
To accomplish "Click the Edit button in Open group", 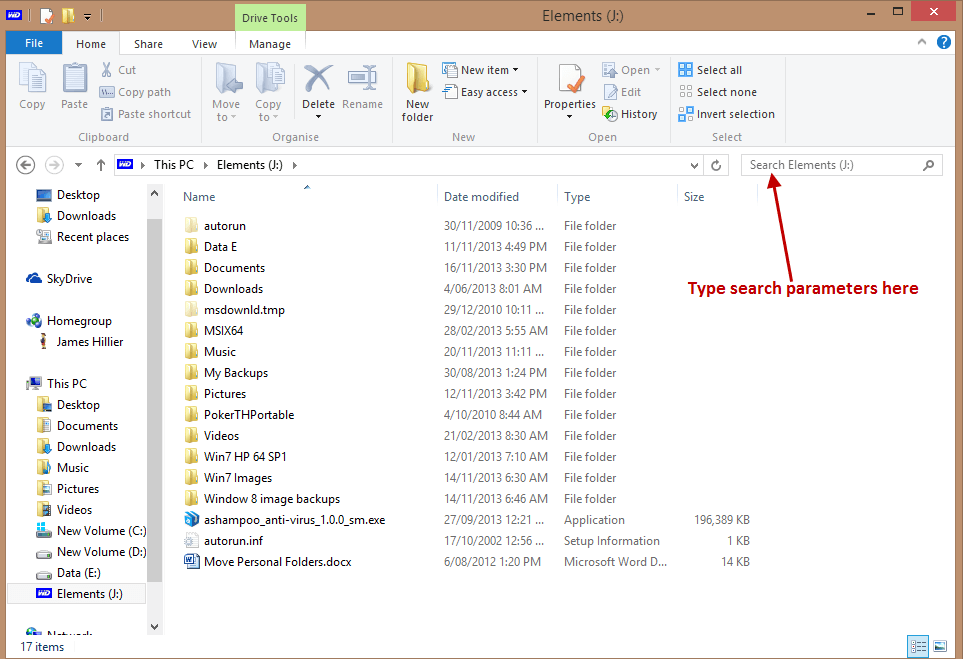I will click(x=623, y=92).
